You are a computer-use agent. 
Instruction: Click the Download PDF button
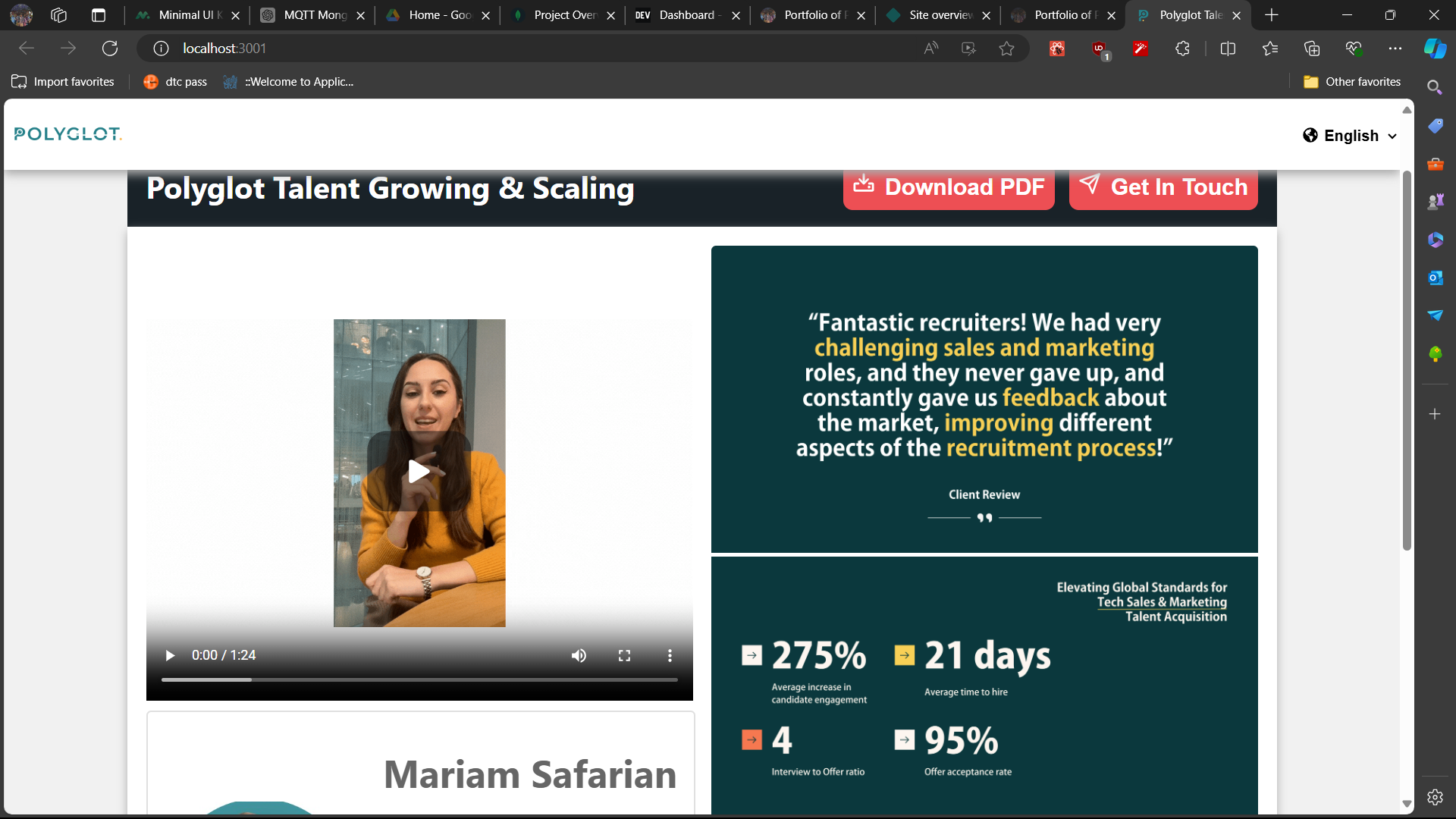click(949, 187)
